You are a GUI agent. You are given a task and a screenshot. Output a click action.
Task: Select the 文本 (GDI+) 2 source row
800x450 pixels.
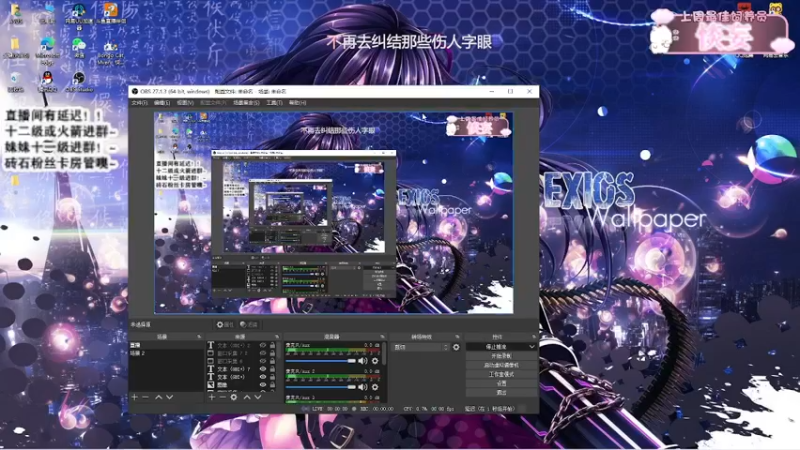(x=241, y=345)
